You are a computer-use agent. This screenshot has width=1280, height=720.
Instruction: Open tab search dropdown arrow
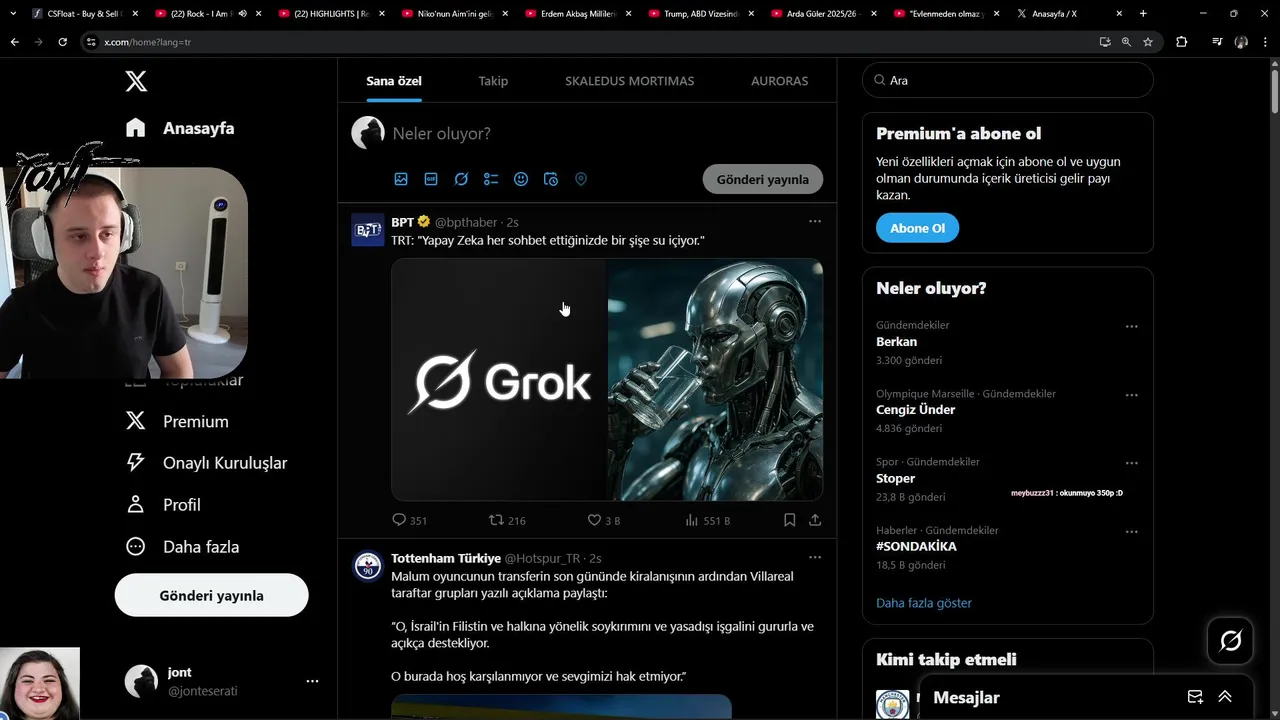[12, 14]
